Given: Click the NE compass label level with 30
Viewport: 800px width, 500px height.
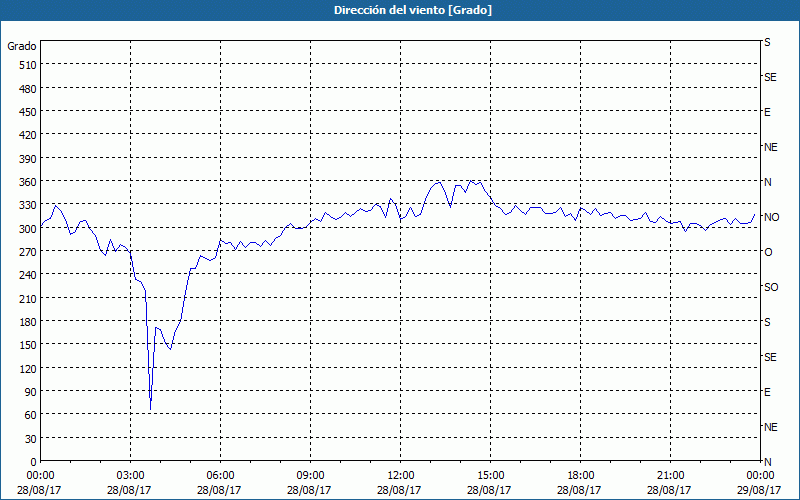Looking at the screenshot, I should point(770,427).
